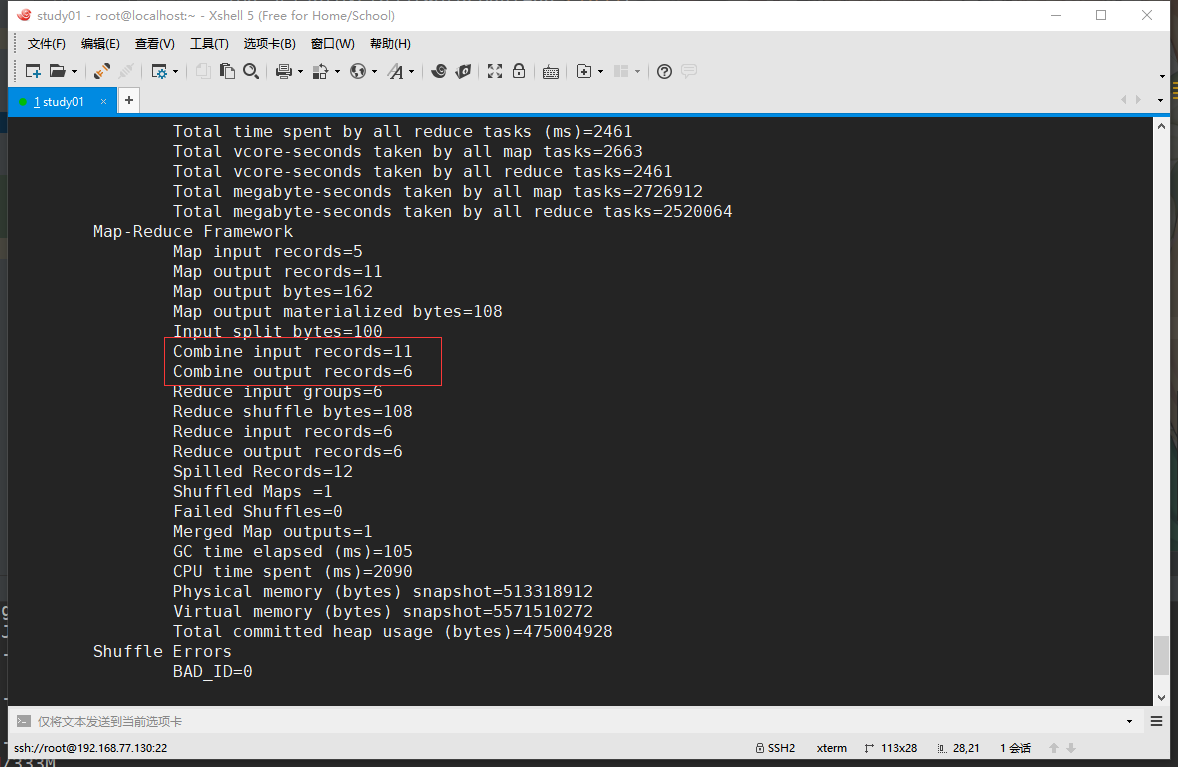
Task: Expand the Properties dropdown arrow
Action: [x=176, y=72]
